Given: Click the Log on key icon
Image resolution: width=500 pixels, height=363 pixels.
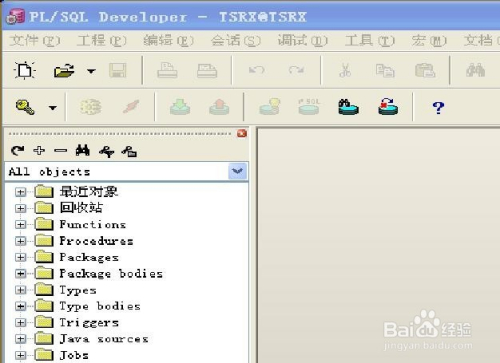Looking at the screenshot, I should coord(25,107).
